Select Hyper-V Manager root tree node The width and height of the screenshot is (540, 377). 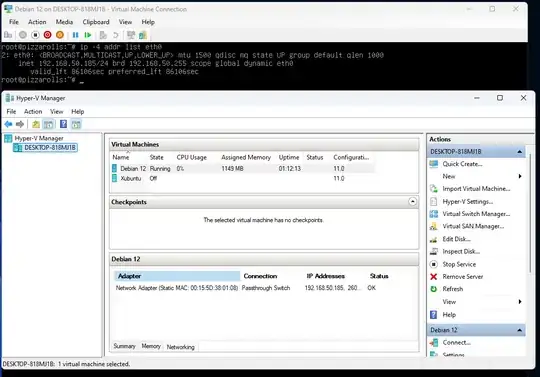pos(39,138)
